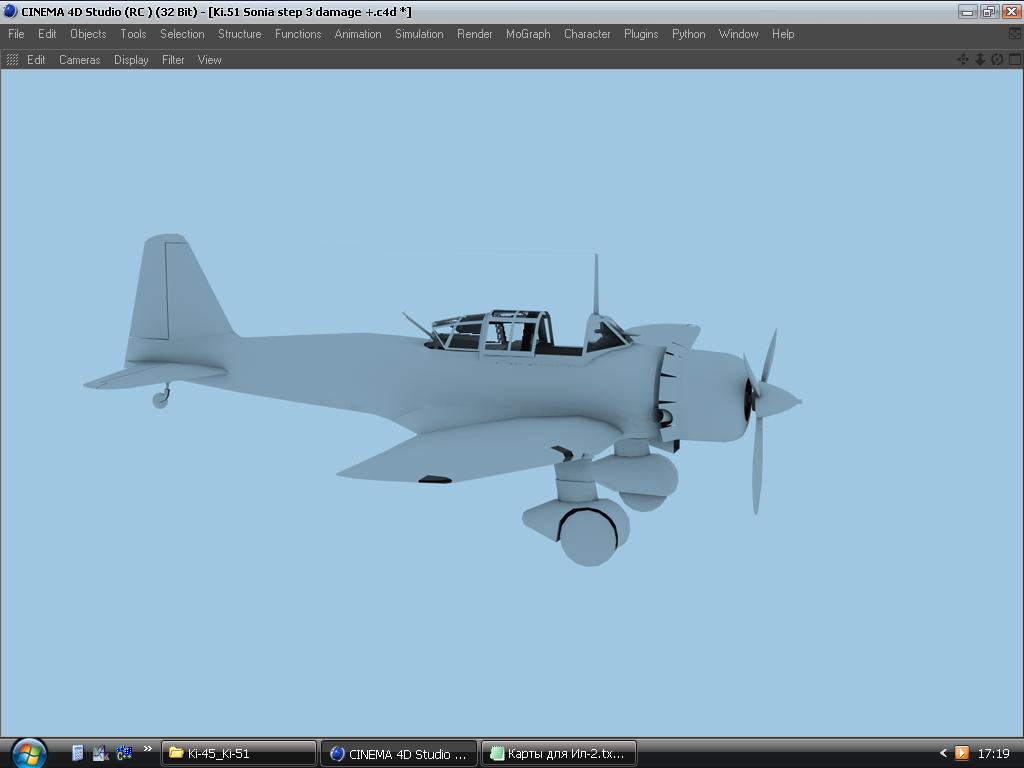Open the Windows Start orb
This screenshot has width=1024, height=768.
(x=27, y=752)
